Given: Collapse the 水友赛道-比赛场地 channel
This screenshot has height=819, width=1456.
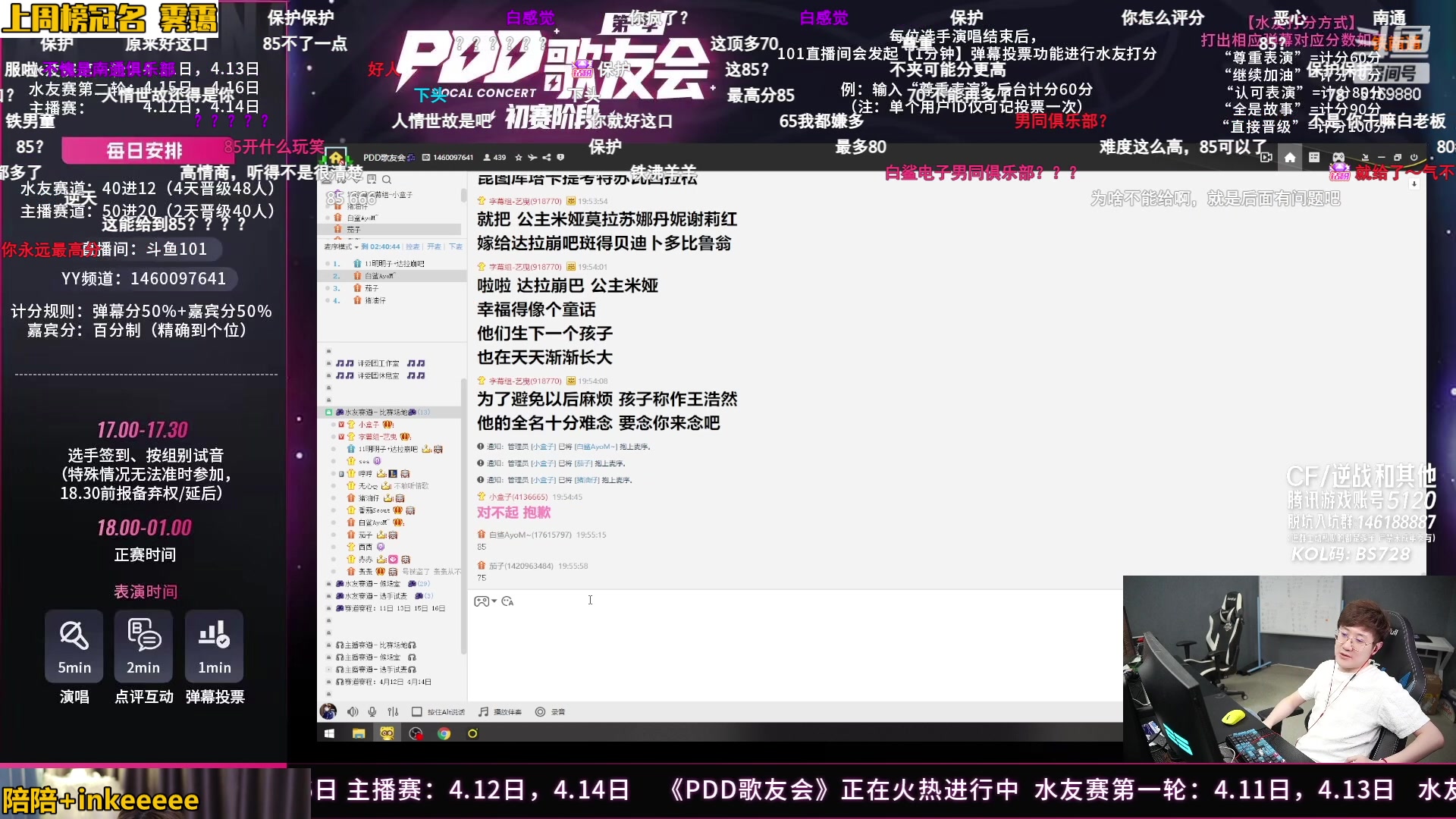Looking at the screenshot, I should pyautogui.click(x=328, y=413).
